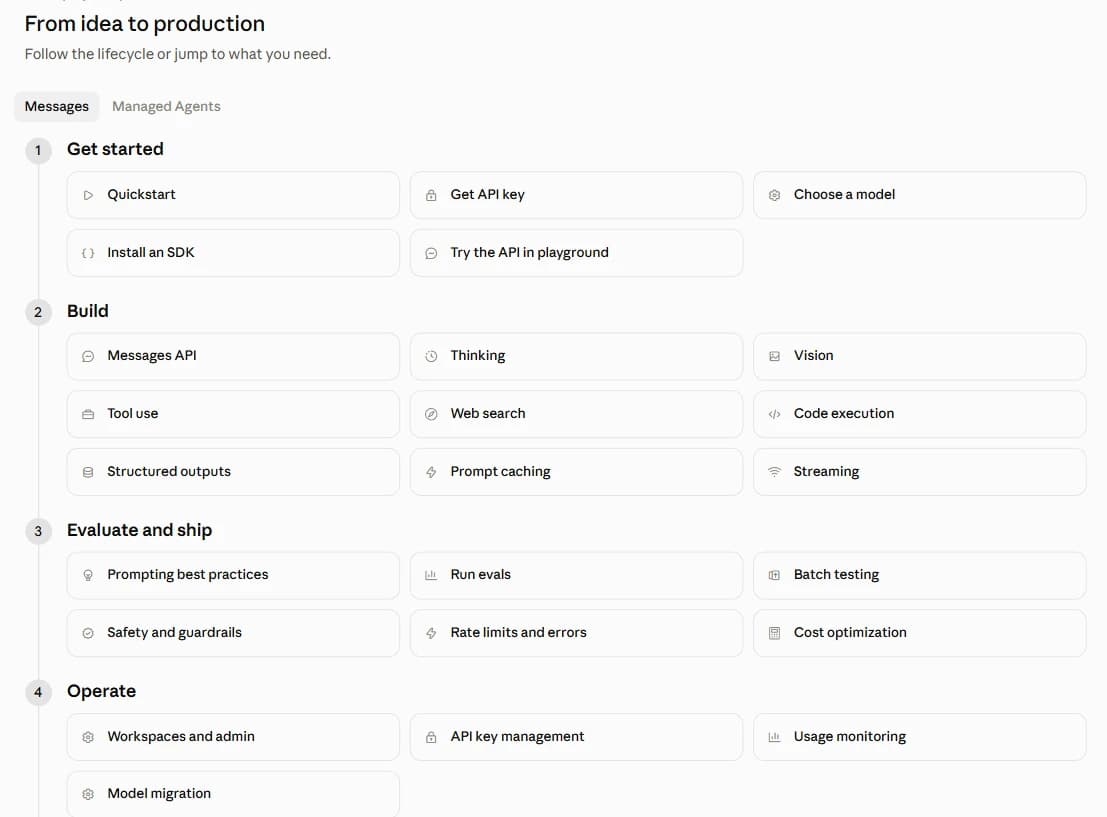
Task: Click calculator icon beside Cost optimization
Action: coord(774,633)
